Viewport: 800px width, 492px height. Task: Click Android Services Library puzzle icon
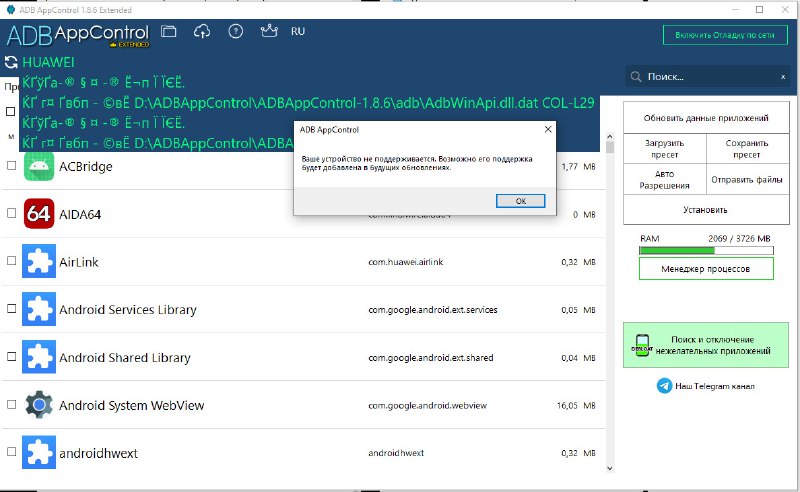(x=39, y=309)
